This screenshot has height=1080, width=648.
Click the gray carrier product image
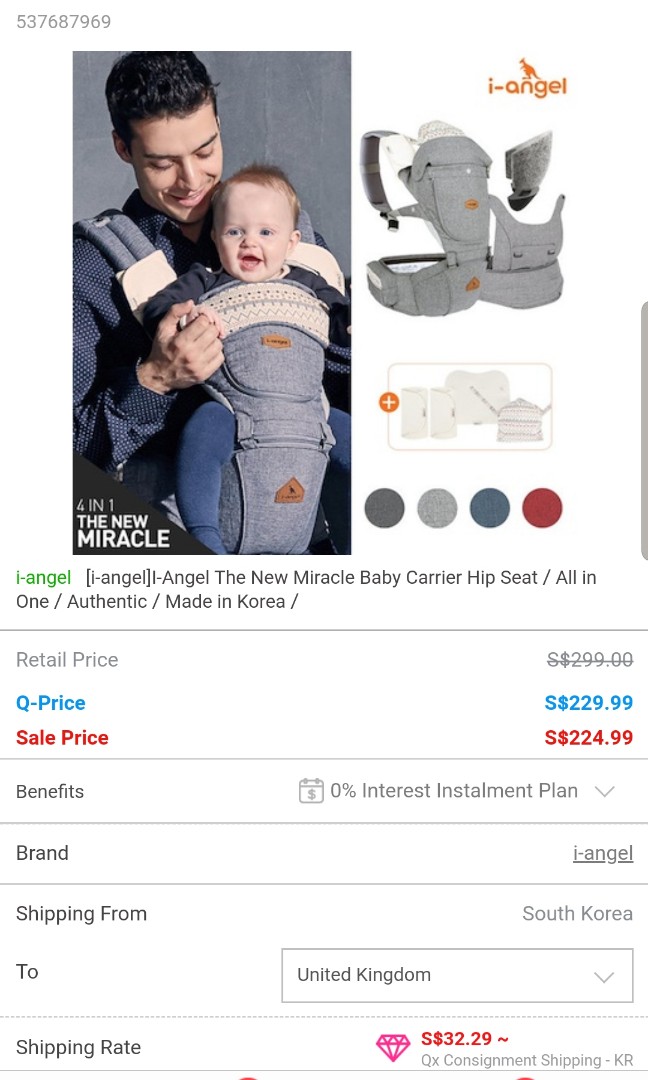463,218
